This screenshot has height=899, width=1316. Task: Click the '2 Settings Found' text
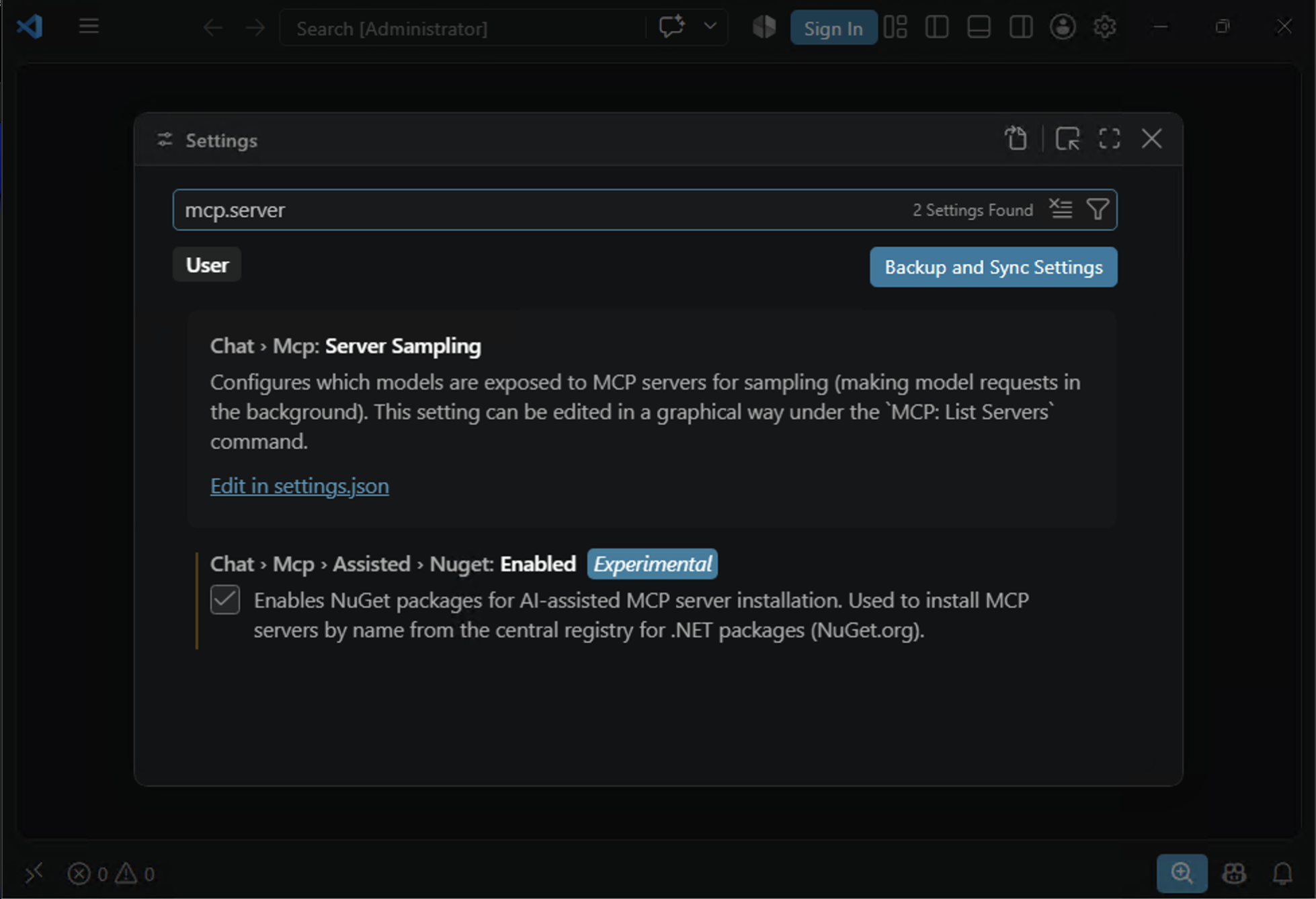point(973,210)
